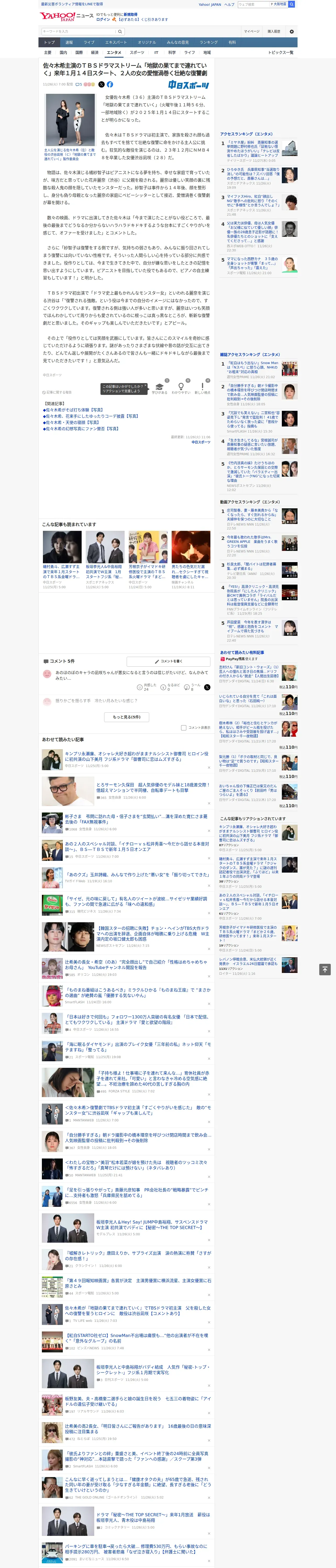Open the スポーツ category
This screenshot has width=336, height=1568.
point(137,52)
